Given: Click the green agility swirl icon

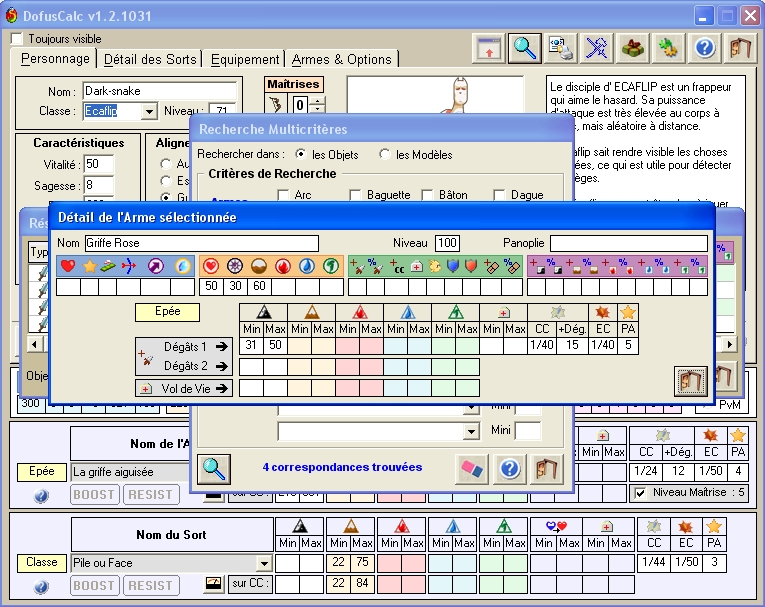Looking at the screenshot, I should click(330, 266).
